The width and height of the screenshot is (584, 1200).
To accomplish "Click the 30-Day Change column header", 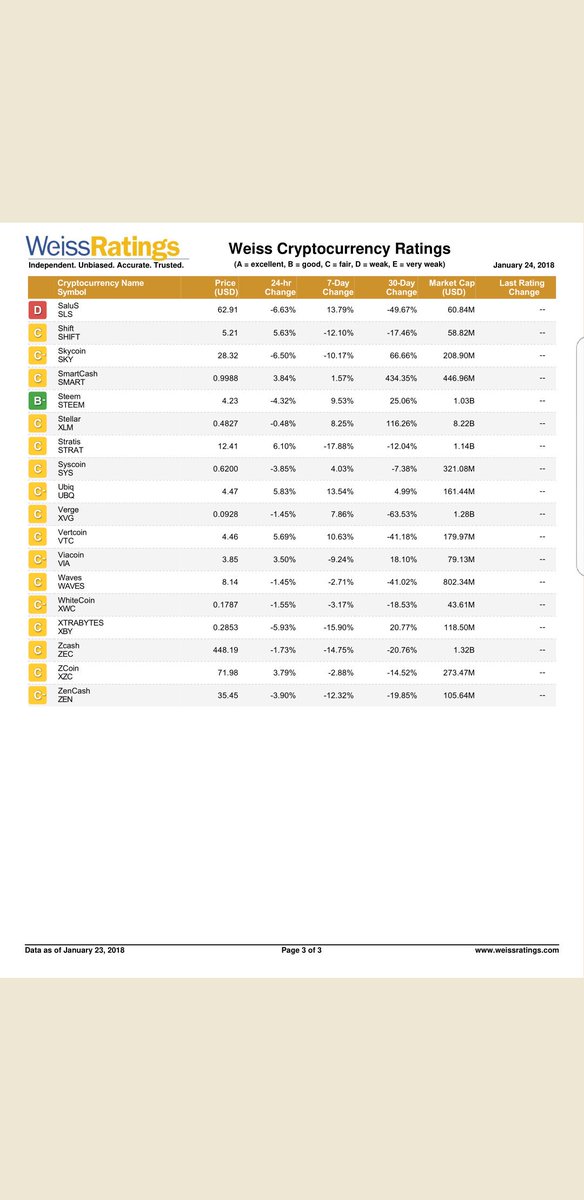I will 401,288.
